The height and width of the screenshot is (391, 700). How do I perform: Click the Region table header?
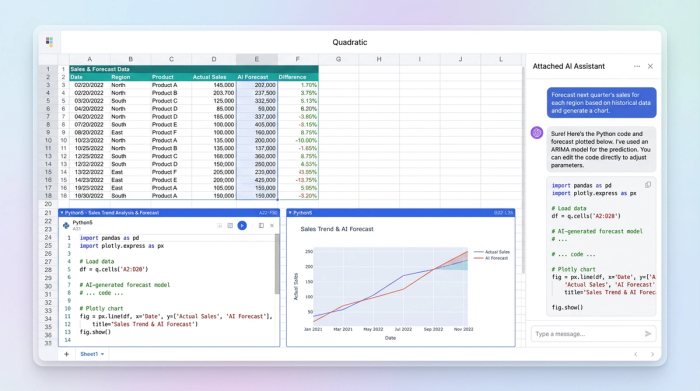click(x=130, y=77)
